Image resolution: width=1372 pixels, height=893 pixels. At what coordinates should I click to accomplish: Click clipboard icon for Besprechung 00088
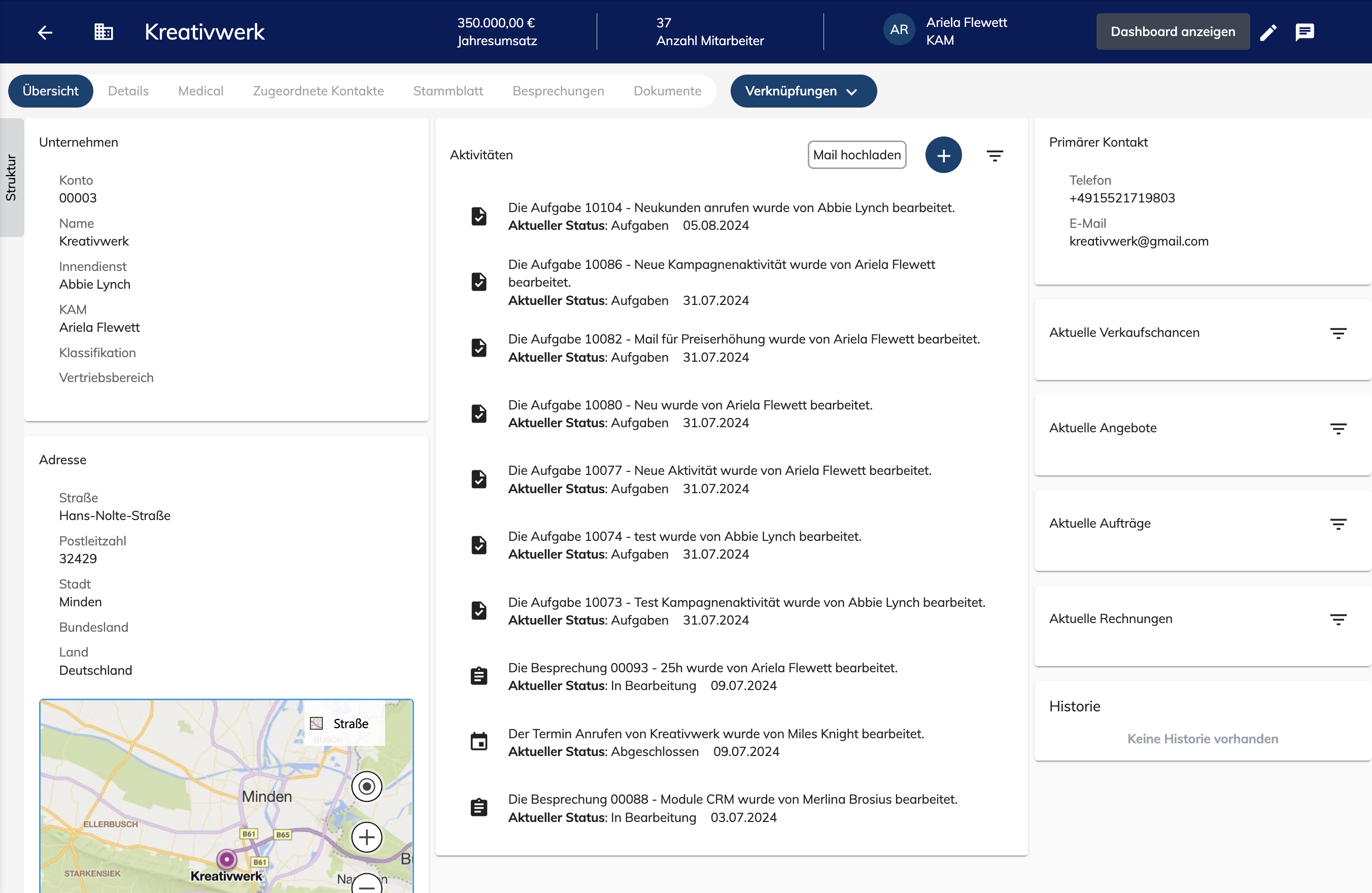[x=478, y=808]
